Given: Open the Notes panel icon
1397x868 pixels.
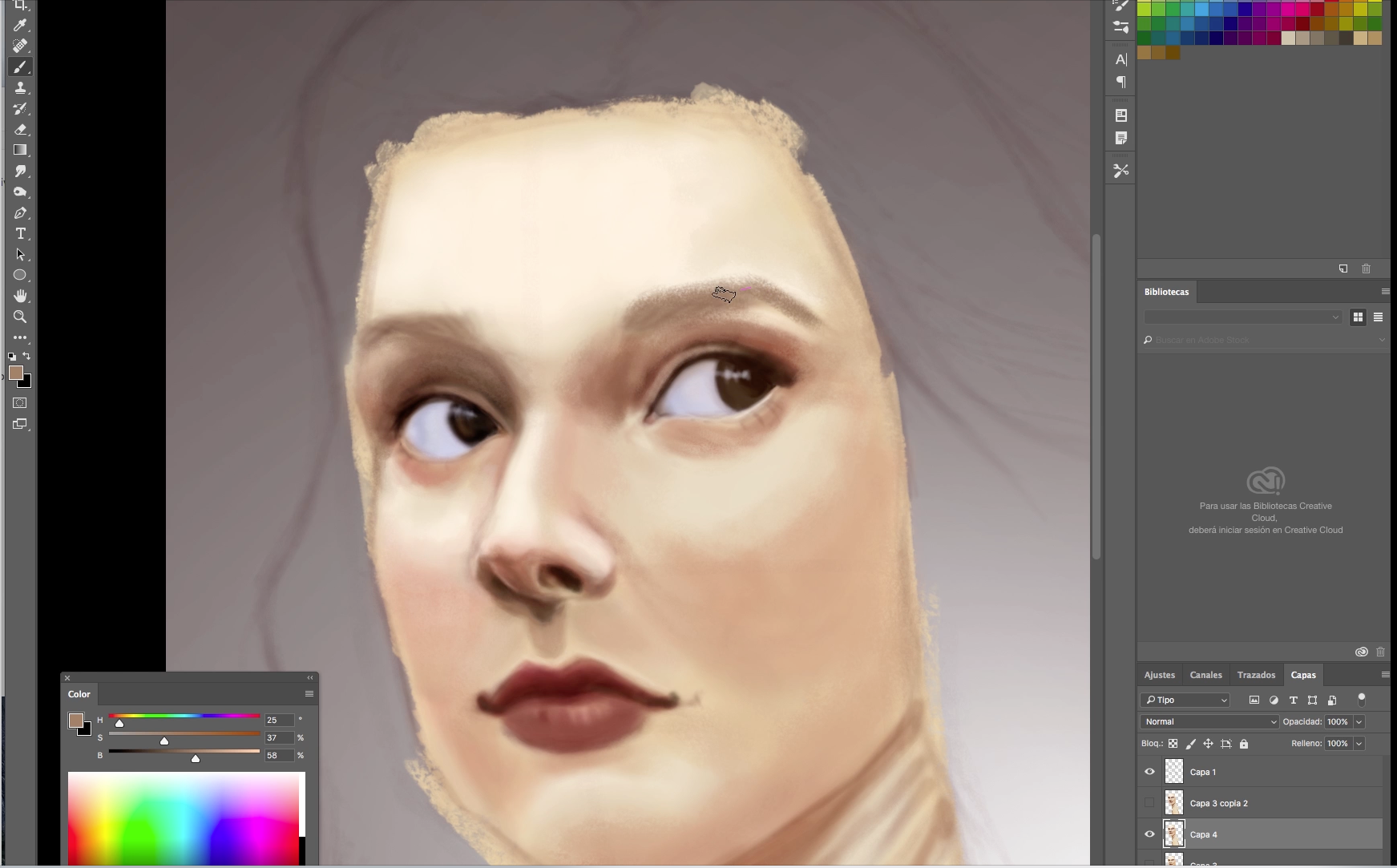Looking at the screenshot, I should [1121, 138].
